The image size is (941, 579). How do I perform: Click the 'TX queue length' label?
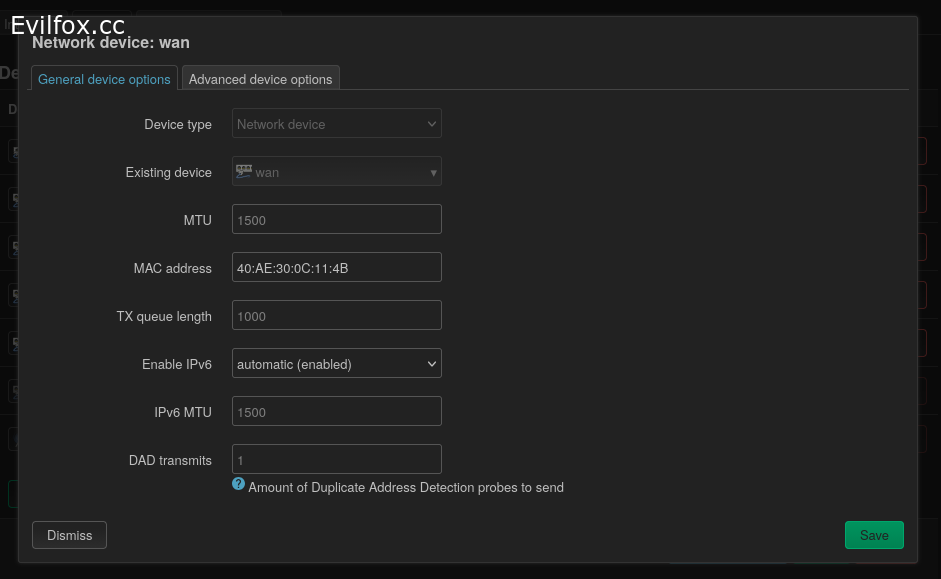tap(164, 316)
